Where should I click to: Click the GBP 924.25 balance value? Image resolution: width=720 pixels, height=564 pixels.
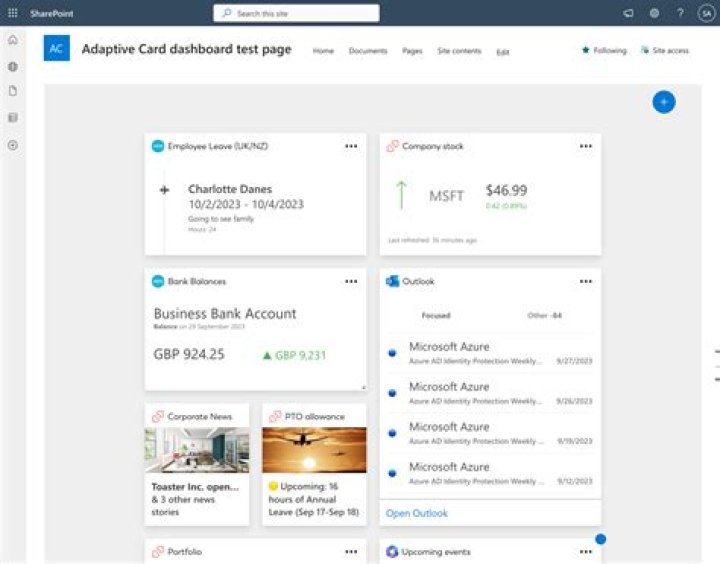tap(189, 354)
